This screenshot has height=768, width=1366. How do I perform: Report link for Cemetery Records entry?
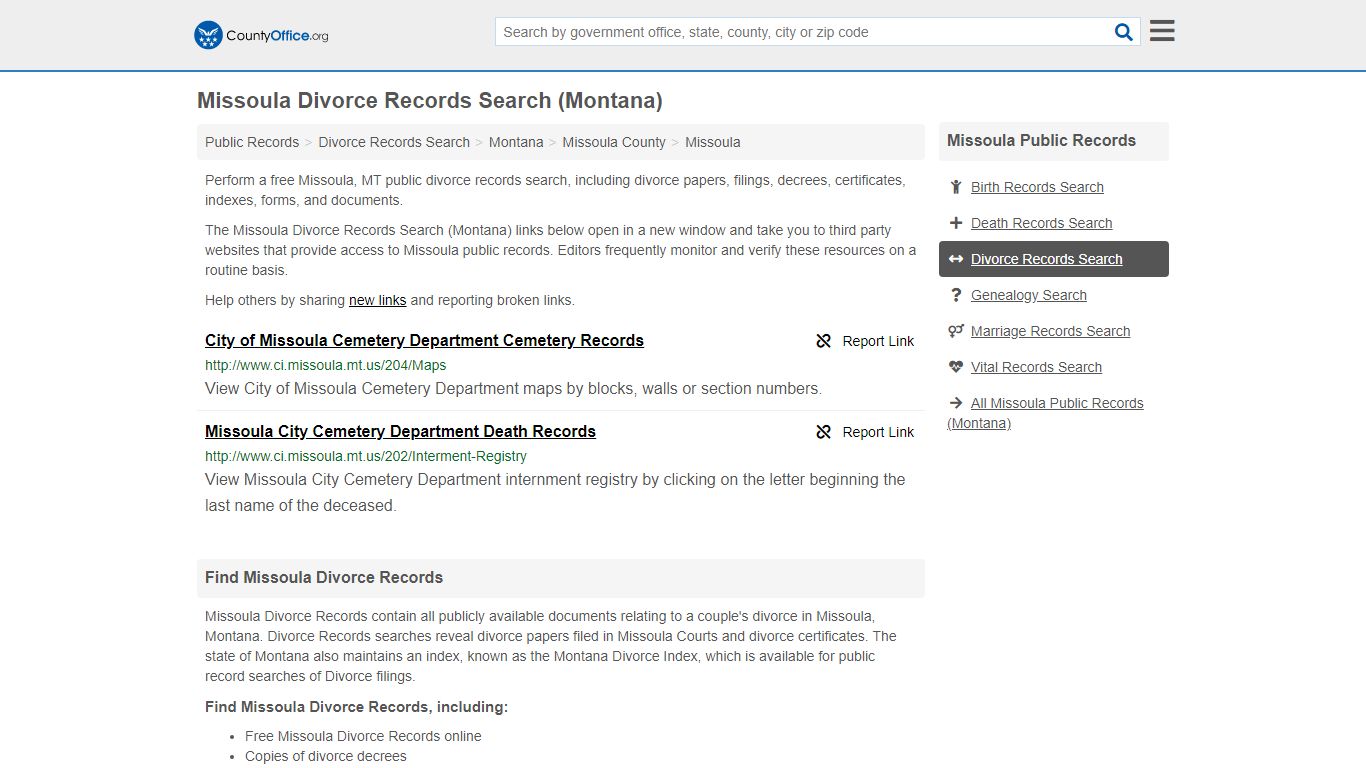click(878, 341)
